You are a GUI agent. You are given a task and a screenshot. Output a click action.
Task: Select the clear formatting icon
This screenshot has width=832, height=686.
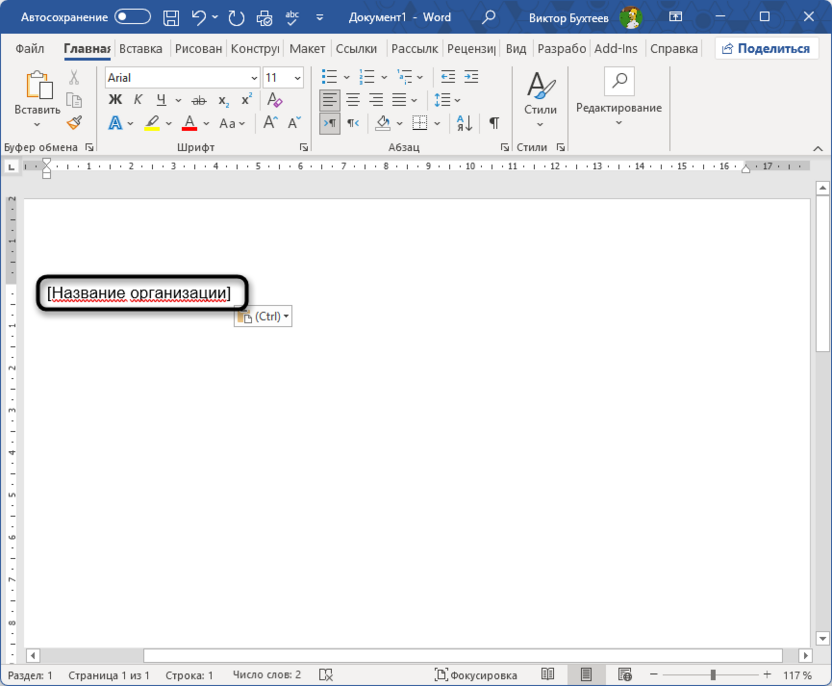275,99
